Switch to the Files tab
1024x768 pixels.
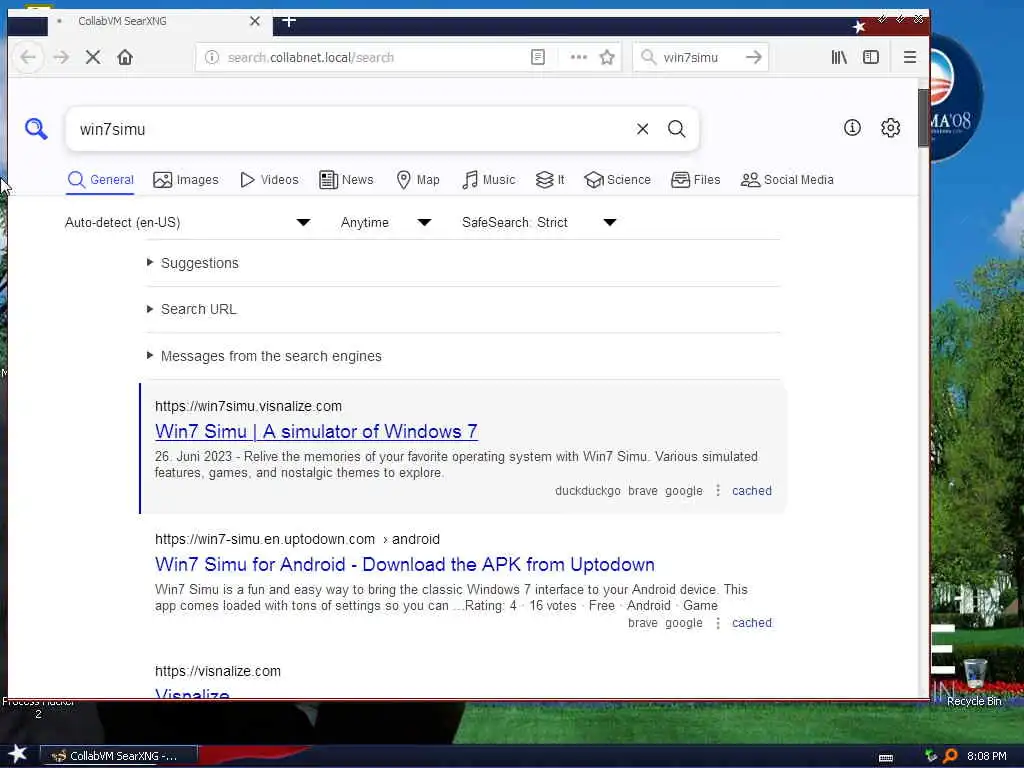pos(696,180)
